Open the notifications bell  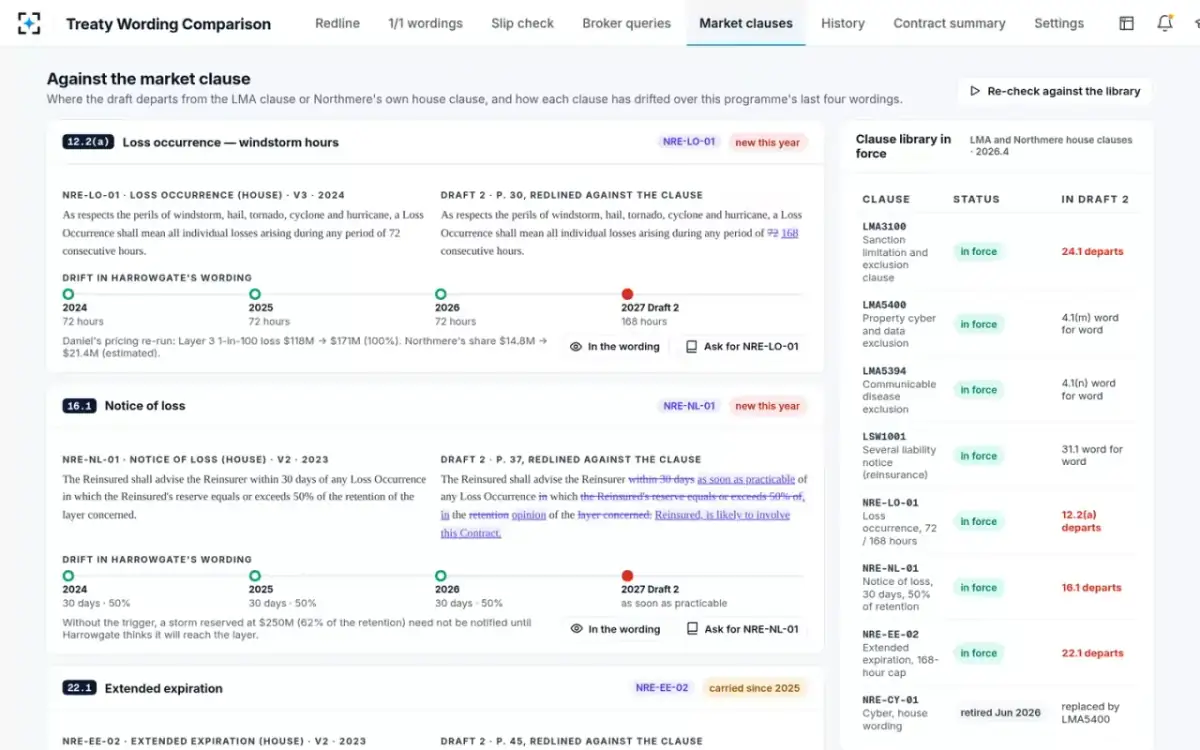point(1165,23)
